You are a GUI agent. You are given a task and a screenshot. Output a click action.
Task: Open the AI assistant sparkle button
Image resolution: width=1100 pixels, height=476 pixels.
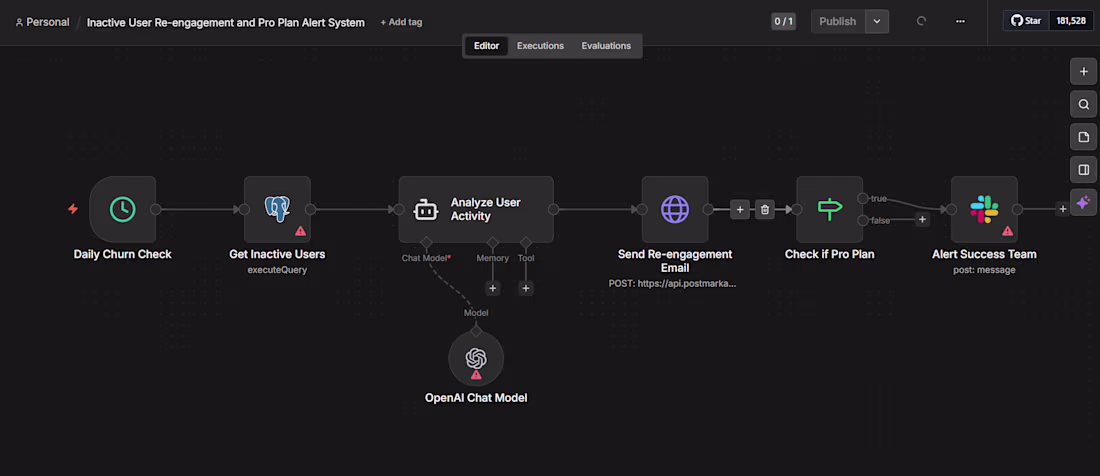pos(1084,202)
